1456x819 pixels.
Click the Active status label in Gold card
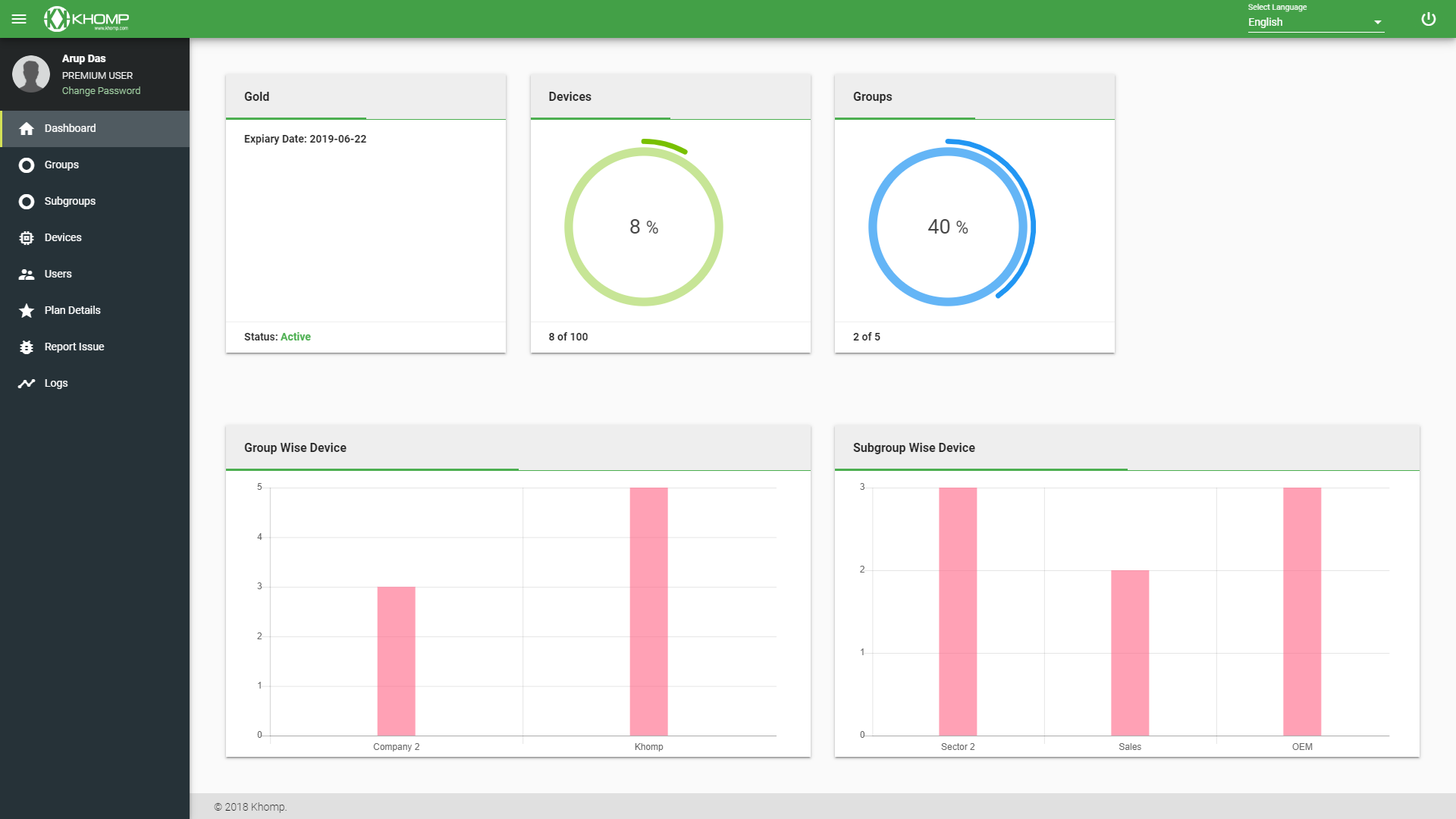point(295,336)
